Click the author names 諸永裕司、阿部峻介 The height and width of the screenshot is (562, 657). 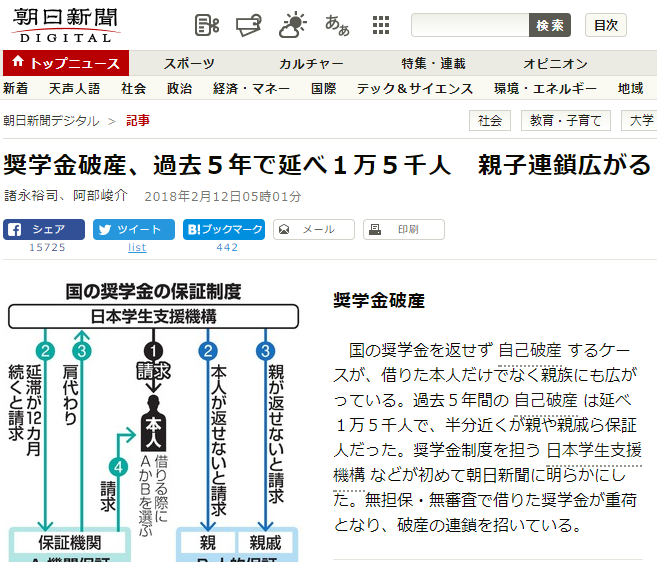[66, 196]
